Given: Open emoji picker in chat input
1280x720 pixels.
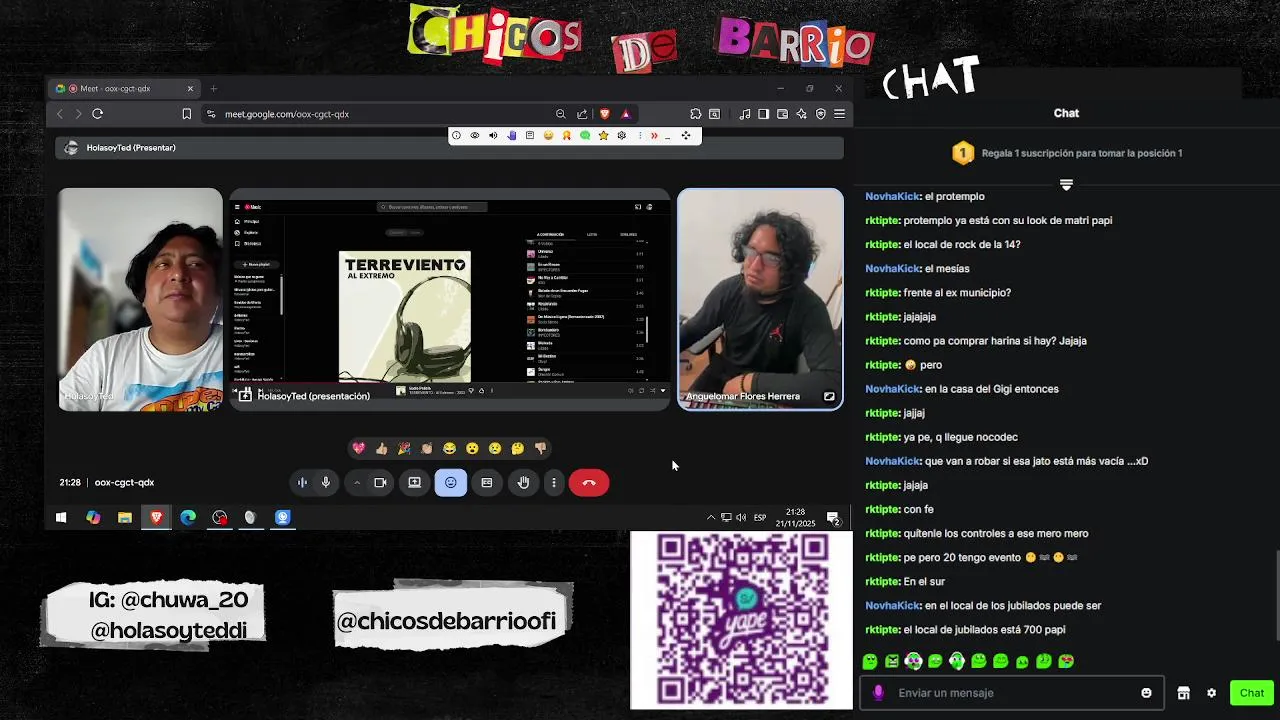Looking at the screenshot, I should [1146, 693].
